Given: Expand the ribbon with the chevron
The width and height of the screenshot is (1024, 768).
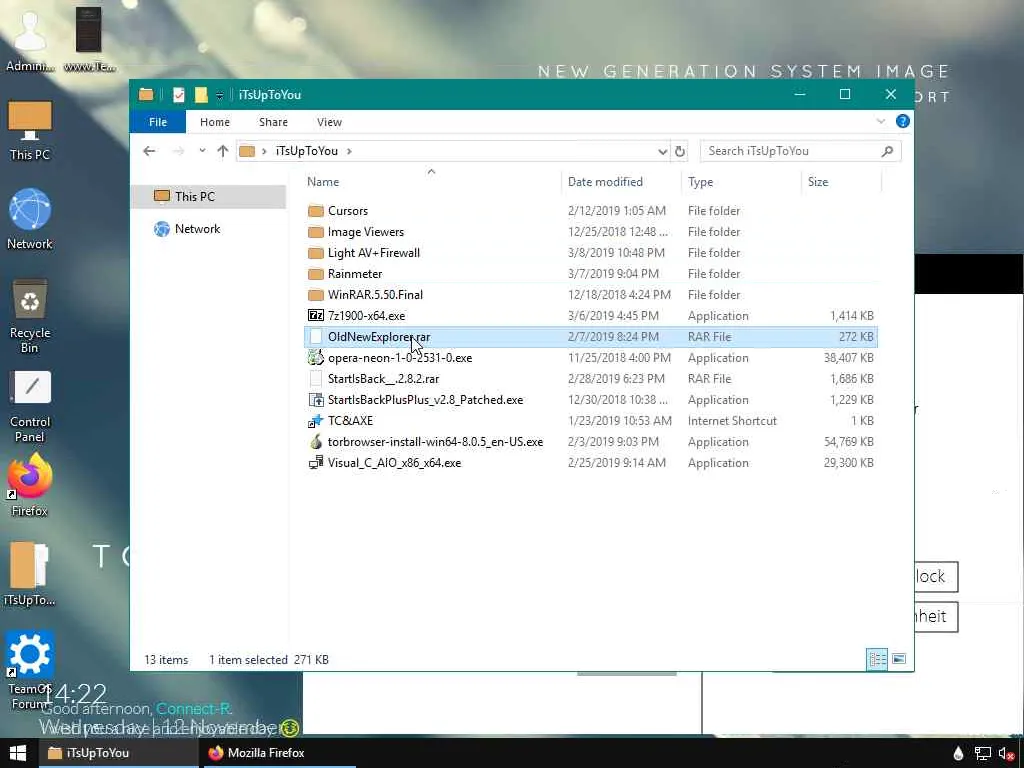Looking at the screenshot, I should pyautogui.click(x=881, y=121).
